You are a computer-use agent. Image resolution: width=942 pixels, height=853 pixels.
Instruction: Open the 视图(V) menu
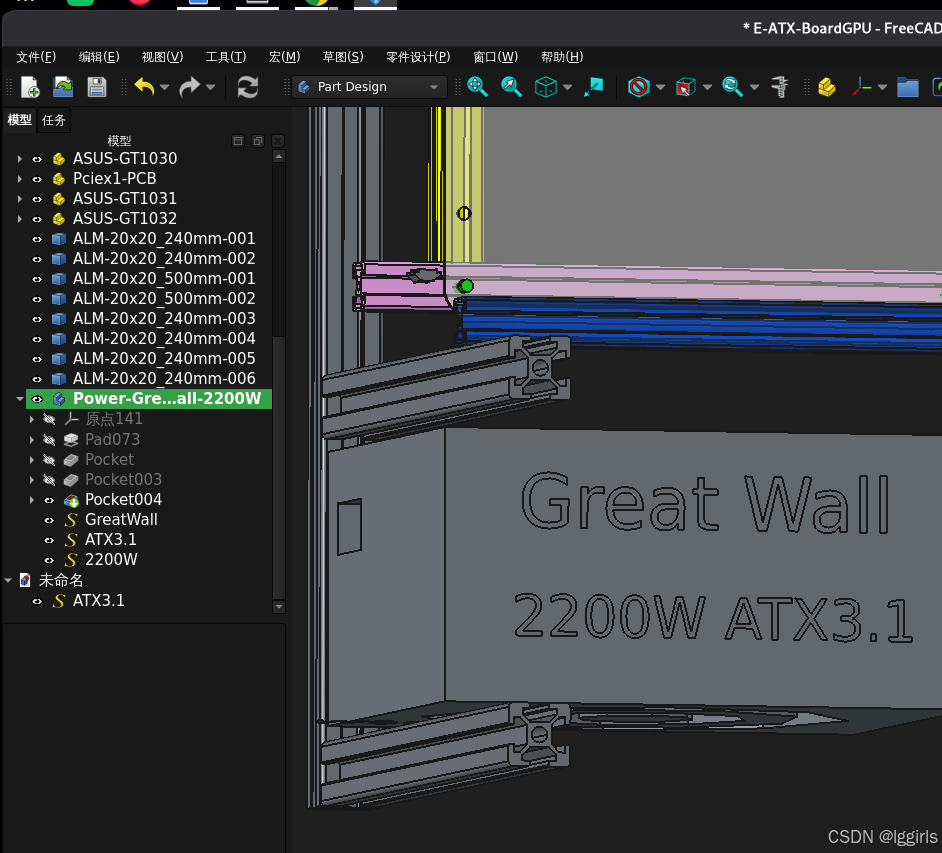162,57
